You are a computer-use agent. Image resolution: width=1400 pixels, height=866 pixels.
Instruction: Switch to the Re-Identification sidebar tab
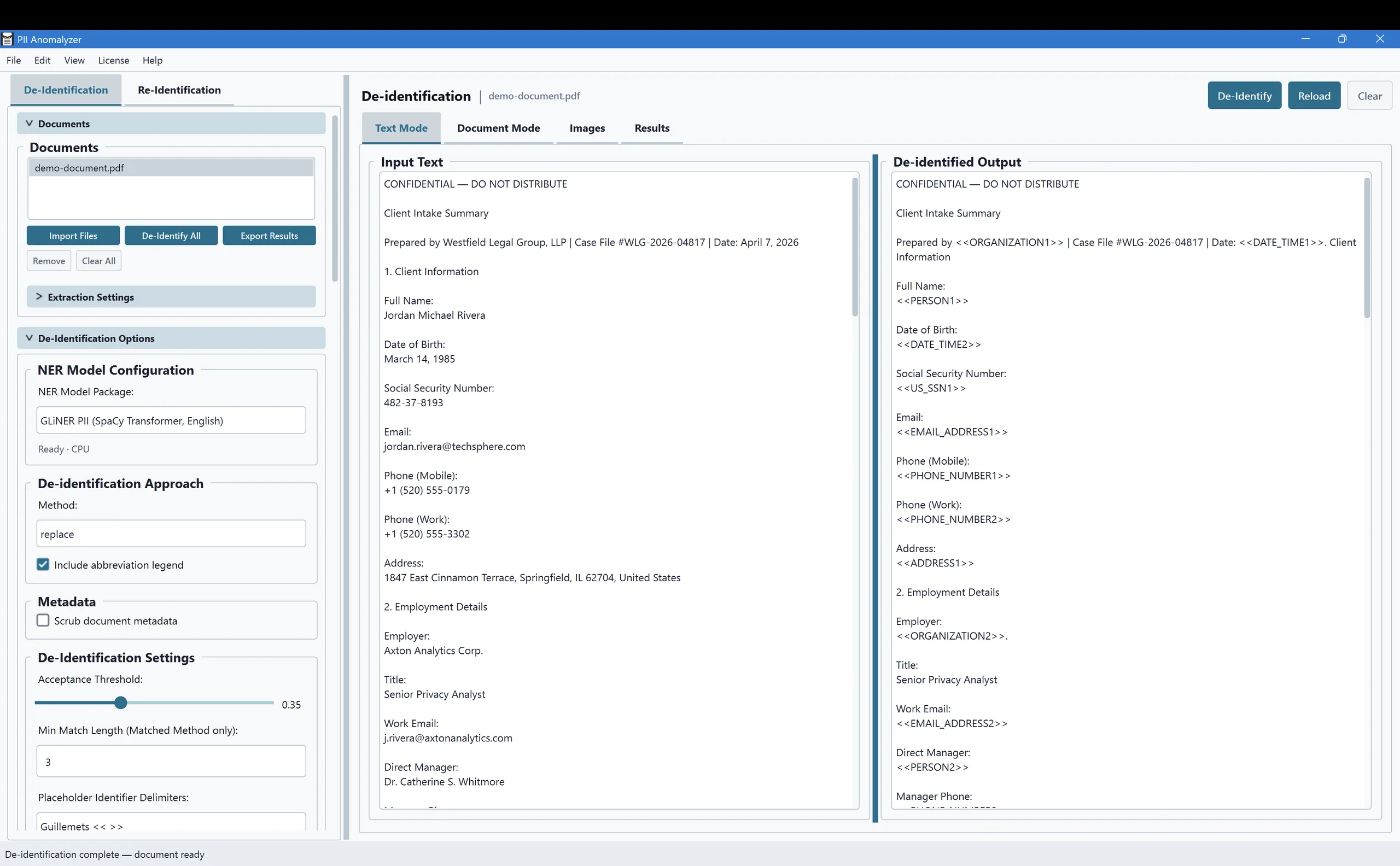coord(179,90)
